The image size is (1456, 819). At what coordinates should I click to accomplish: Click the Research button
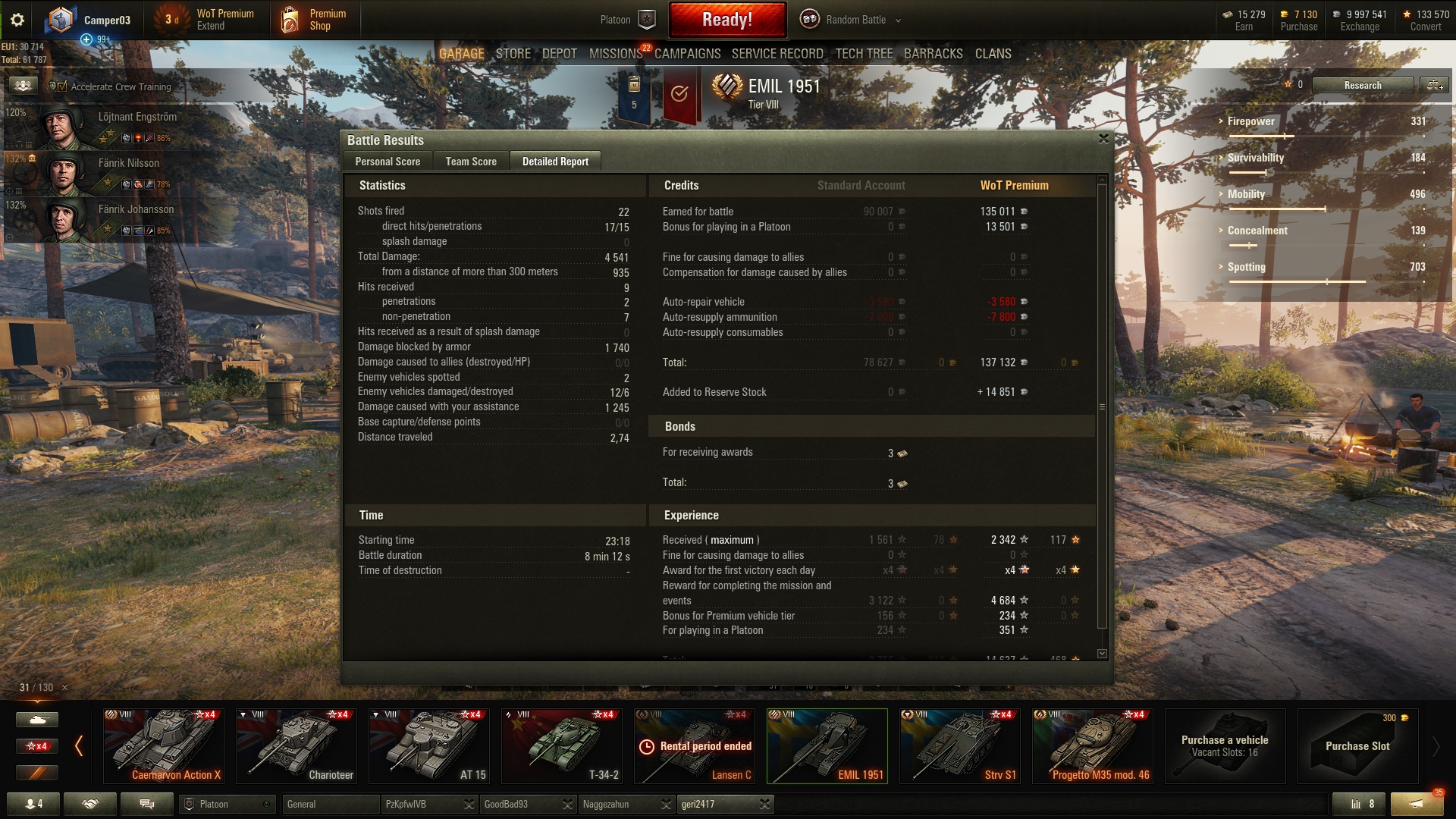click(x=1363, y=86)
